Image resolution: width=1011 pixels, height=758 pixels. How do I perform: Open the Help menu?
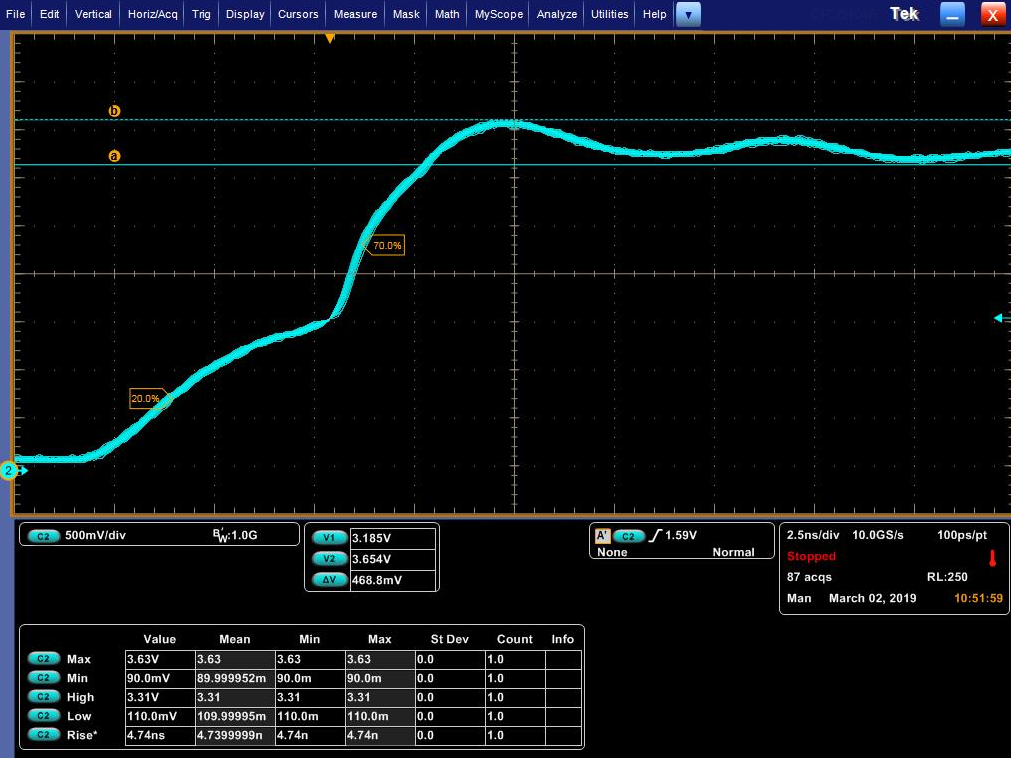tap(654, 14)
